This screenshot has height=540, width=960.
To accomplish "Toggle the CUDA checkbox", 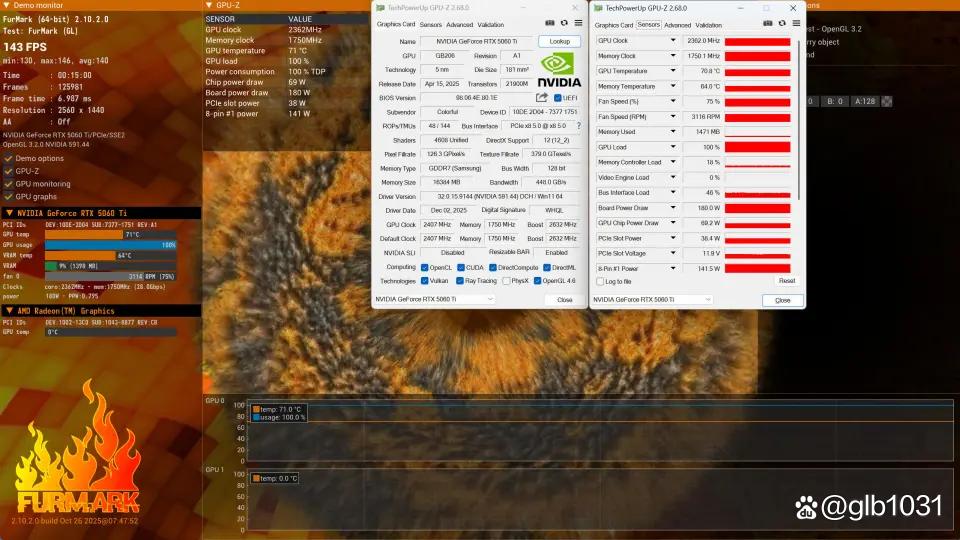I will (x=460, y=268).
